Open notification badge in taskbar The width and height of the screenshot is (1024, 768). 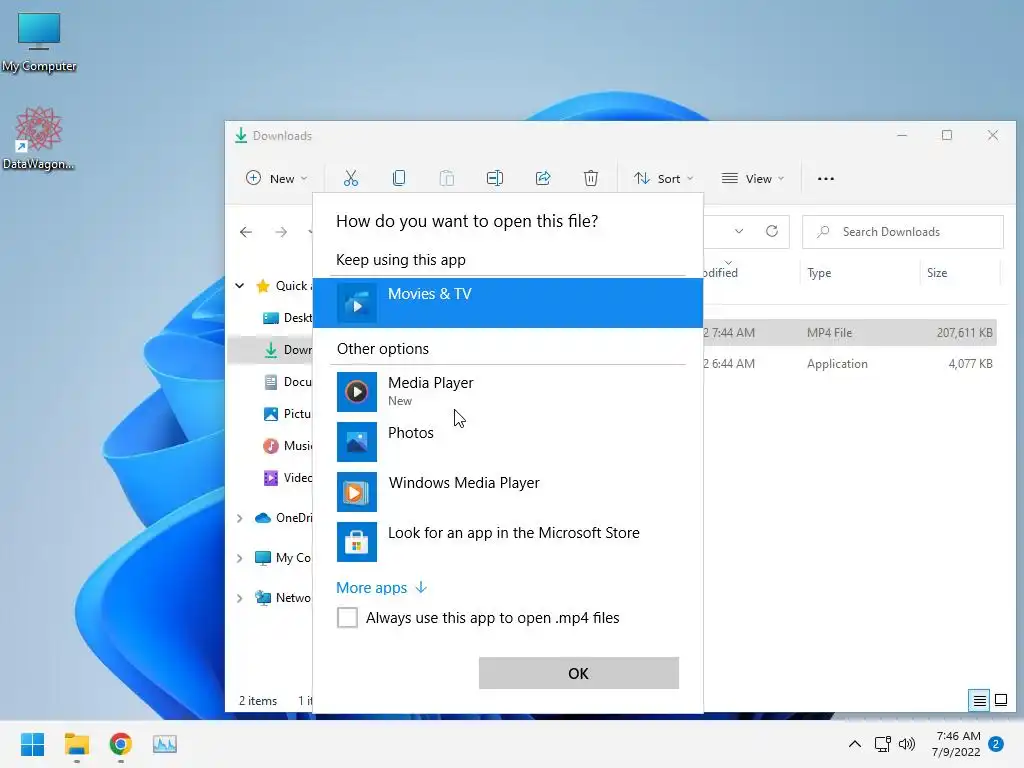pos(996,744)
